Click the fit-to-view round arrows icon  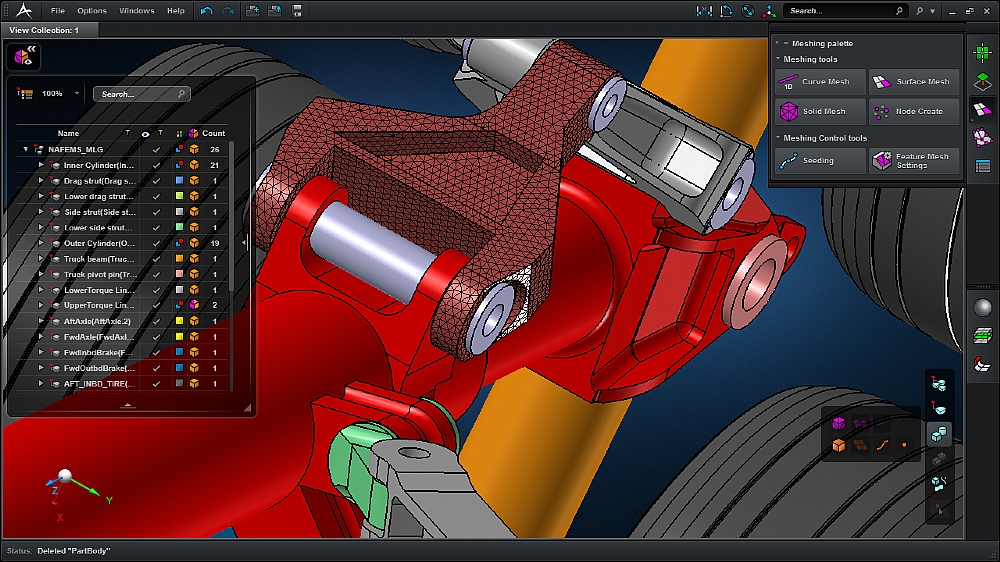(x=747, y=11)
